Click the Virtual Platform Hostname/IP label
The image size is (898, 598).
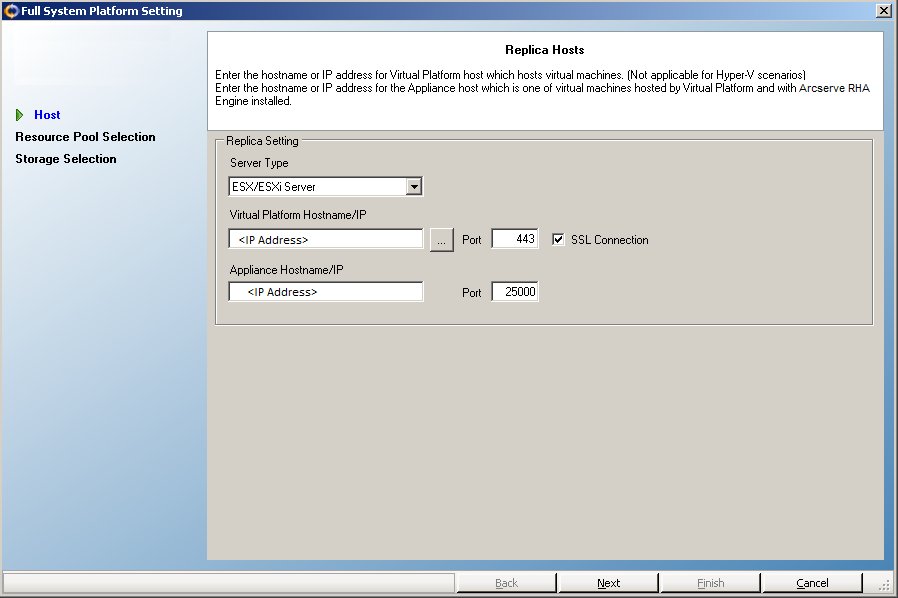[298, 215]
